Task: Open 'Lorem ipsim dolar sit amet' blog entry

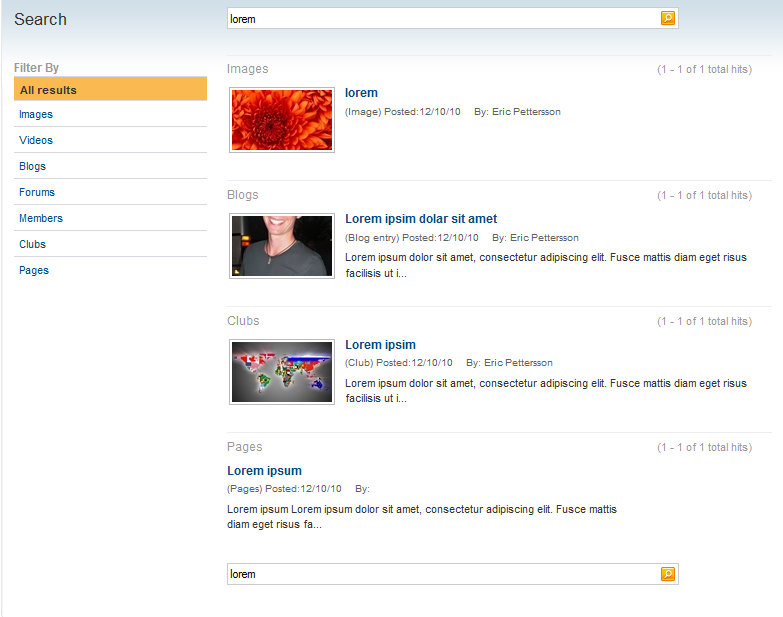Action: (420, 219)
